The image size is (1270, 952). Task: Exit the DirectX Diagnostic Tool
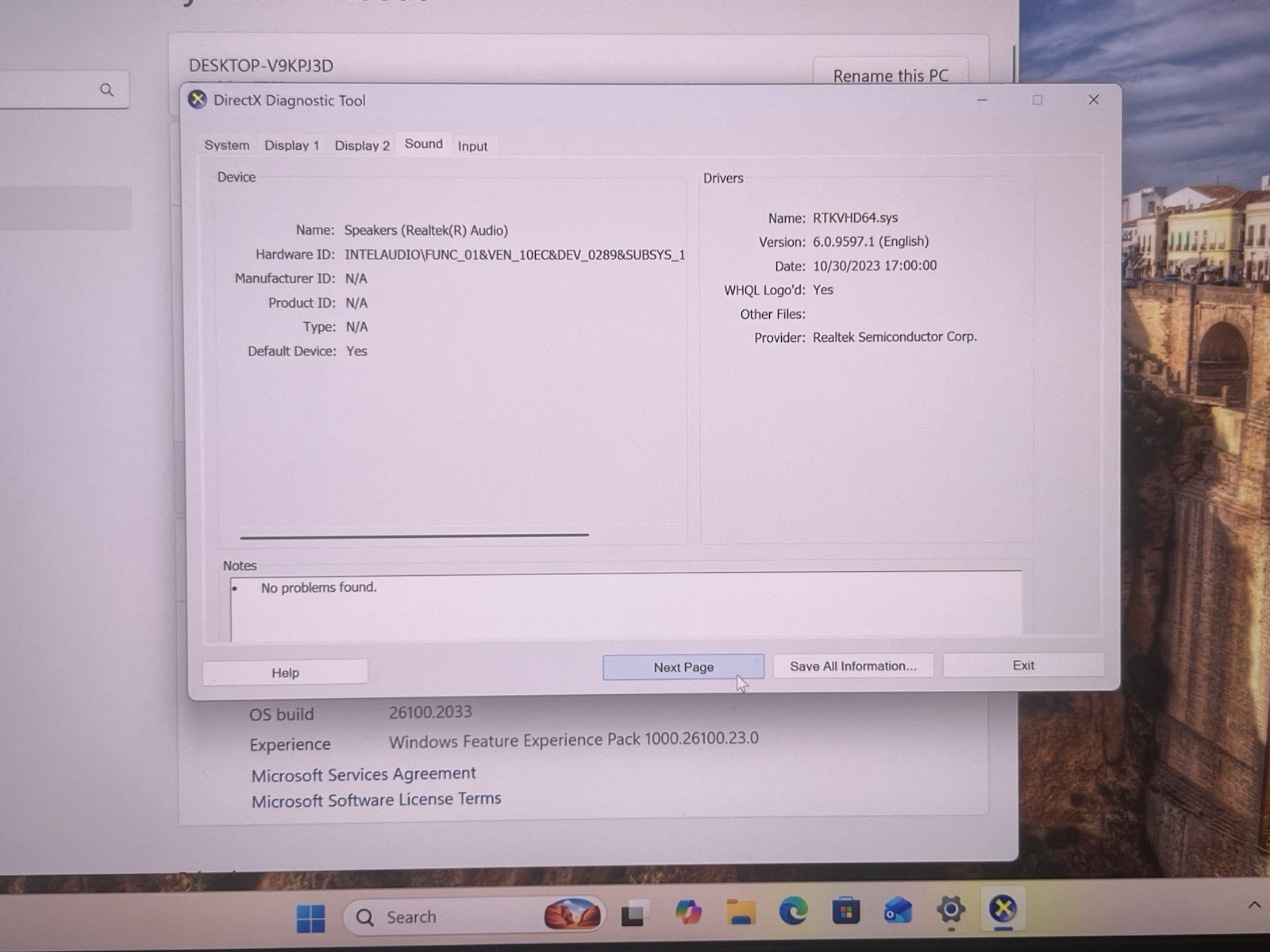point(1023,665)
